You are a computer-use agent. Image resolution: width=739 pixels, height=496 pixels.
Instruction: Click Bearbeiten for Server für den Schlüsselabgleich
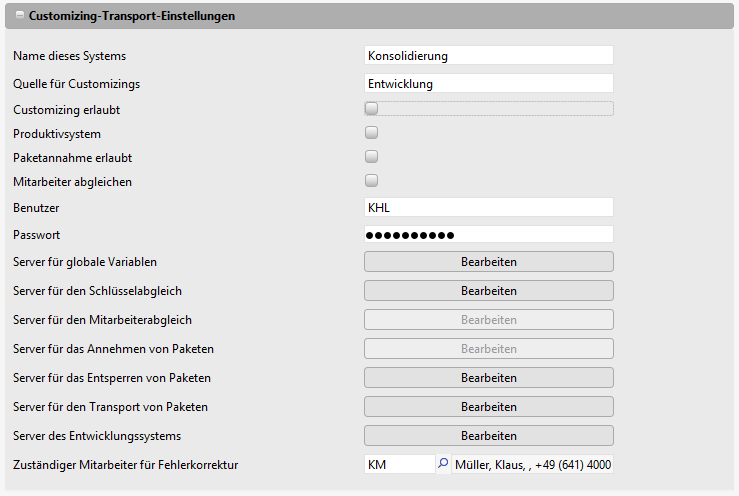[x=488, y=291]
